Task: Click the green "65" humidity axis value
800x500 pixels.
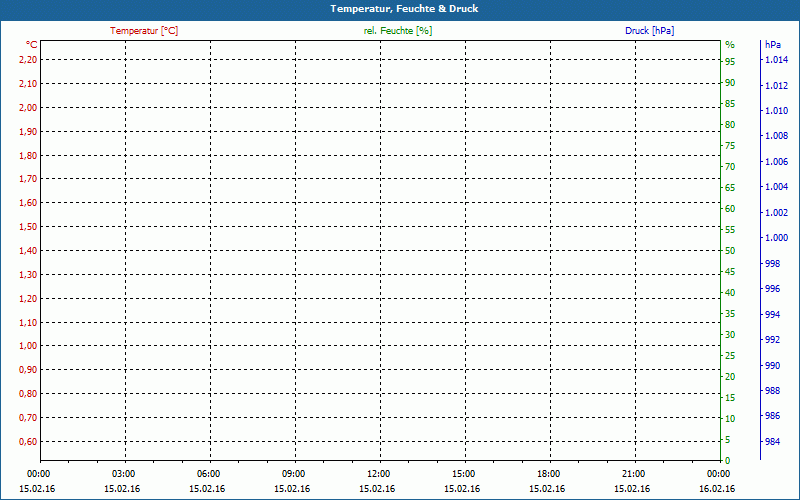Action: point(730,188)
